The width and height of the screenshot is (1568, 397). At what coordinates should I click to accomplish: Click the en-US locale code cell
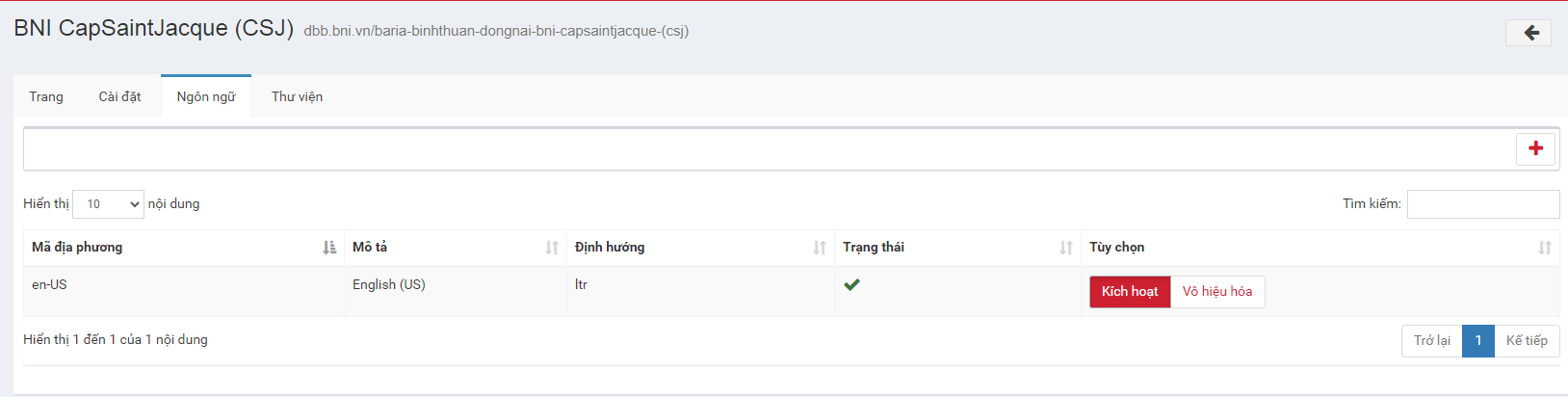(x=49, y=284)
